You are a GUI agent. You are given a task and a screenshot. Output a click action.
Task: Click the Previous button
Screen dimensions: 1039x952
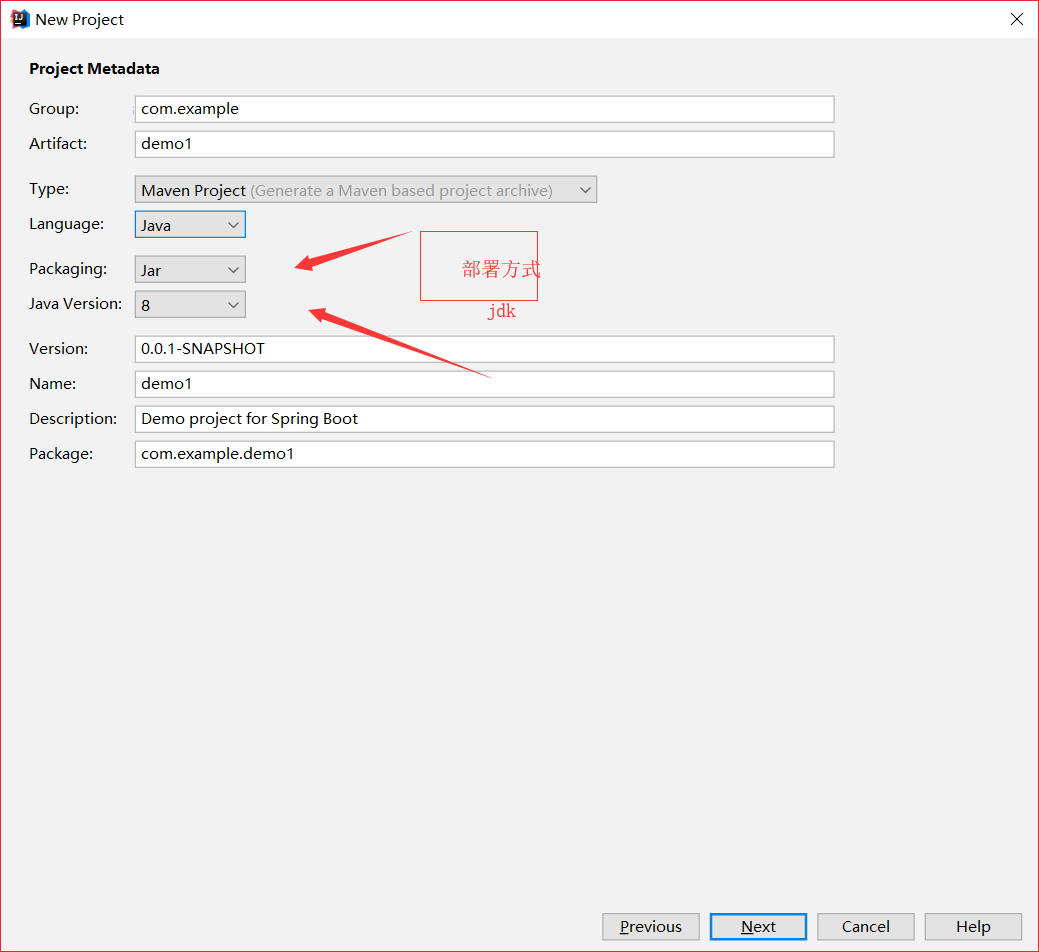coord(651,926)
